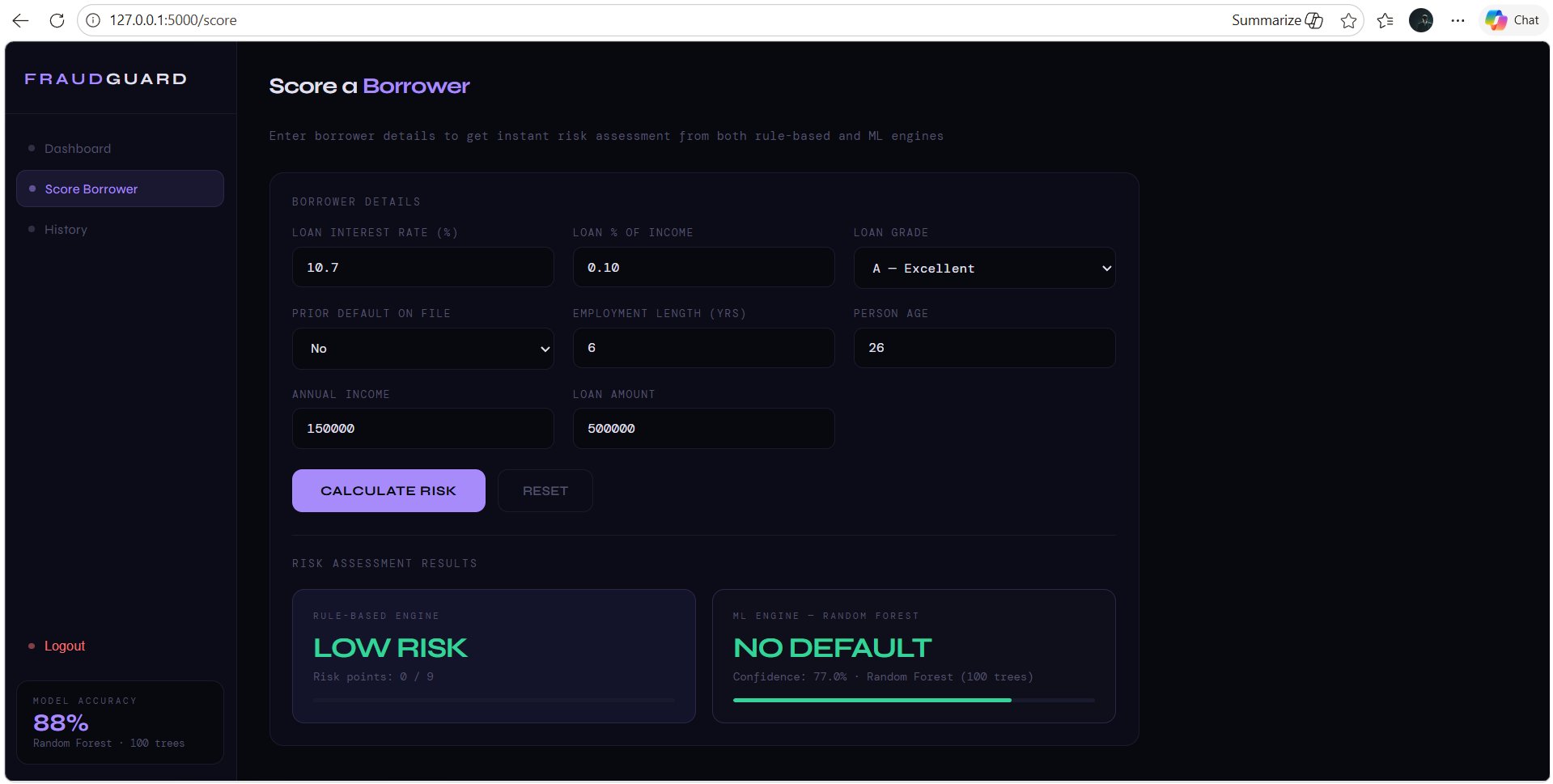The width and height of the screenshot is (1553, 784).
Task: Reload the page with the refresh icon
Action: coord(57,19)
